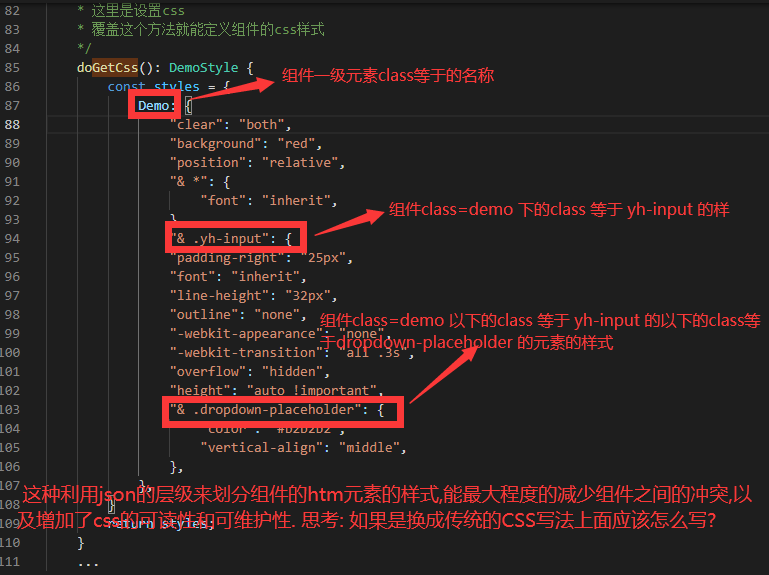Select the "& .dropdown-placeholder" selector key

pyautogui.click(x=273, y=410)
